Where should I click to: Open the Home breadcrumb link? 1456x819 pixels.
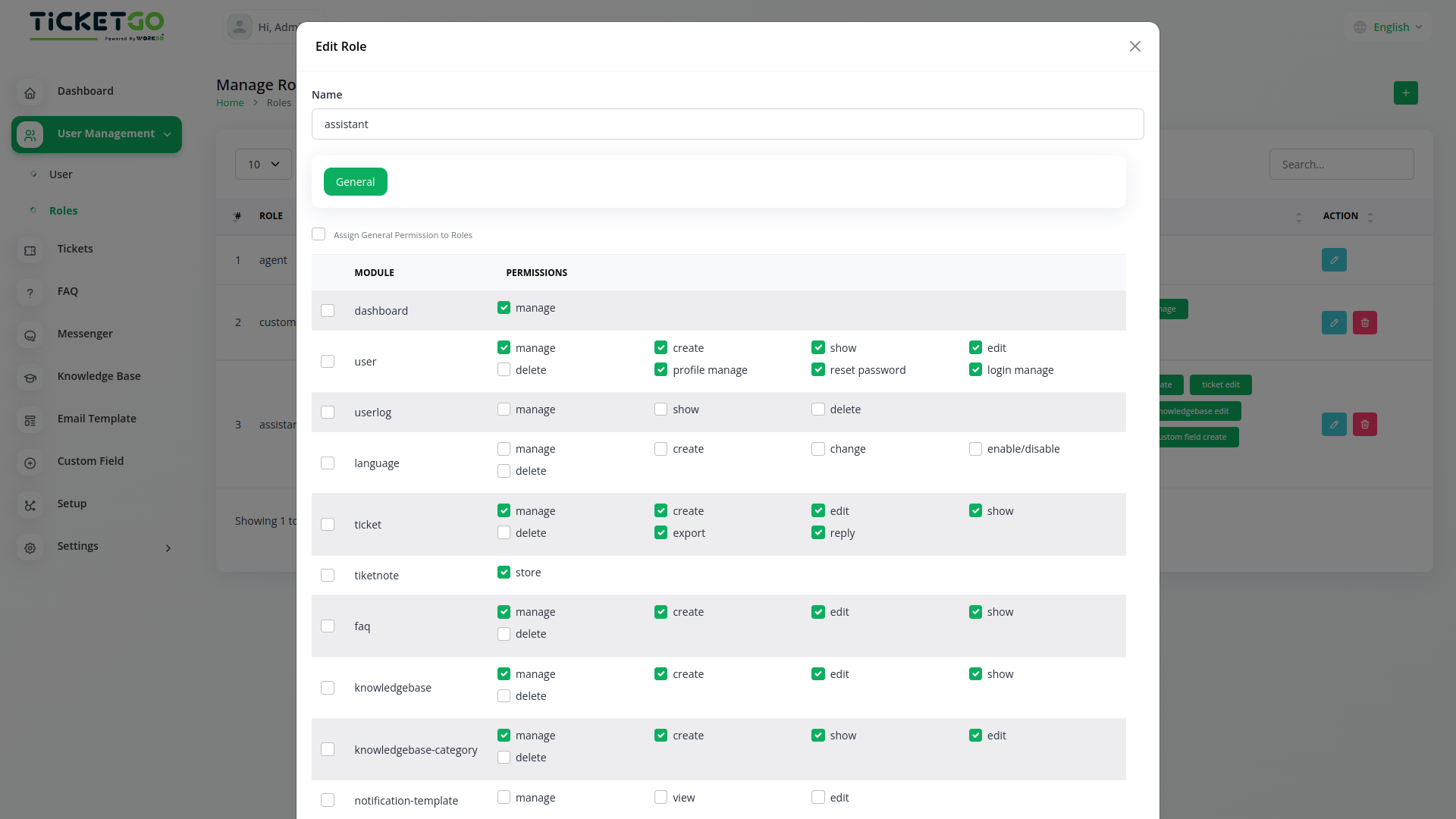tap(230, 102)
